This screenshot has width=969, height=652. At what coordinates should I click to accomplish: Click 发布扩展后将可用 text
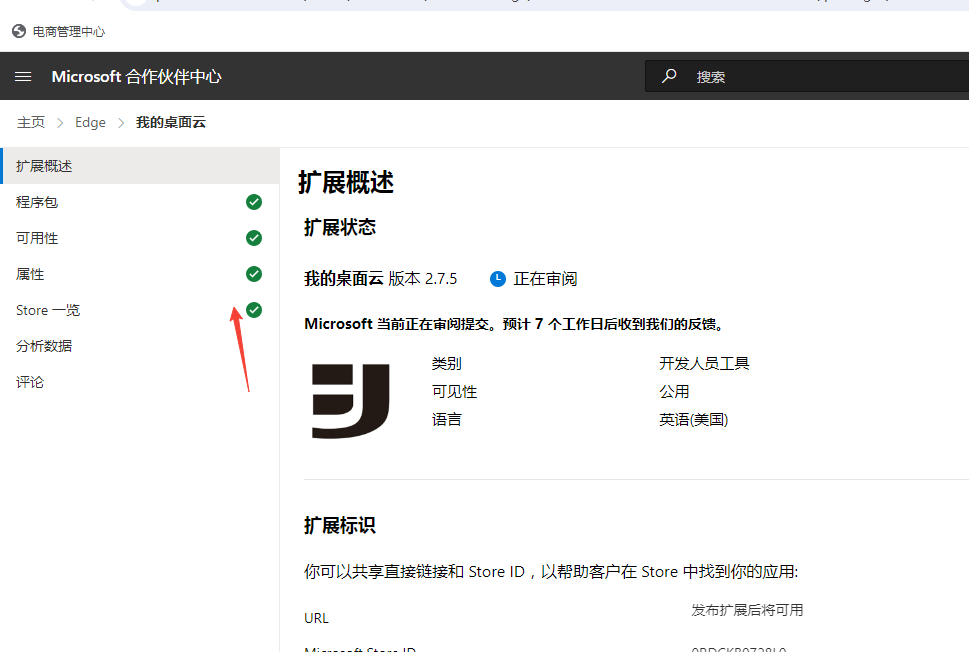[747, 611]
